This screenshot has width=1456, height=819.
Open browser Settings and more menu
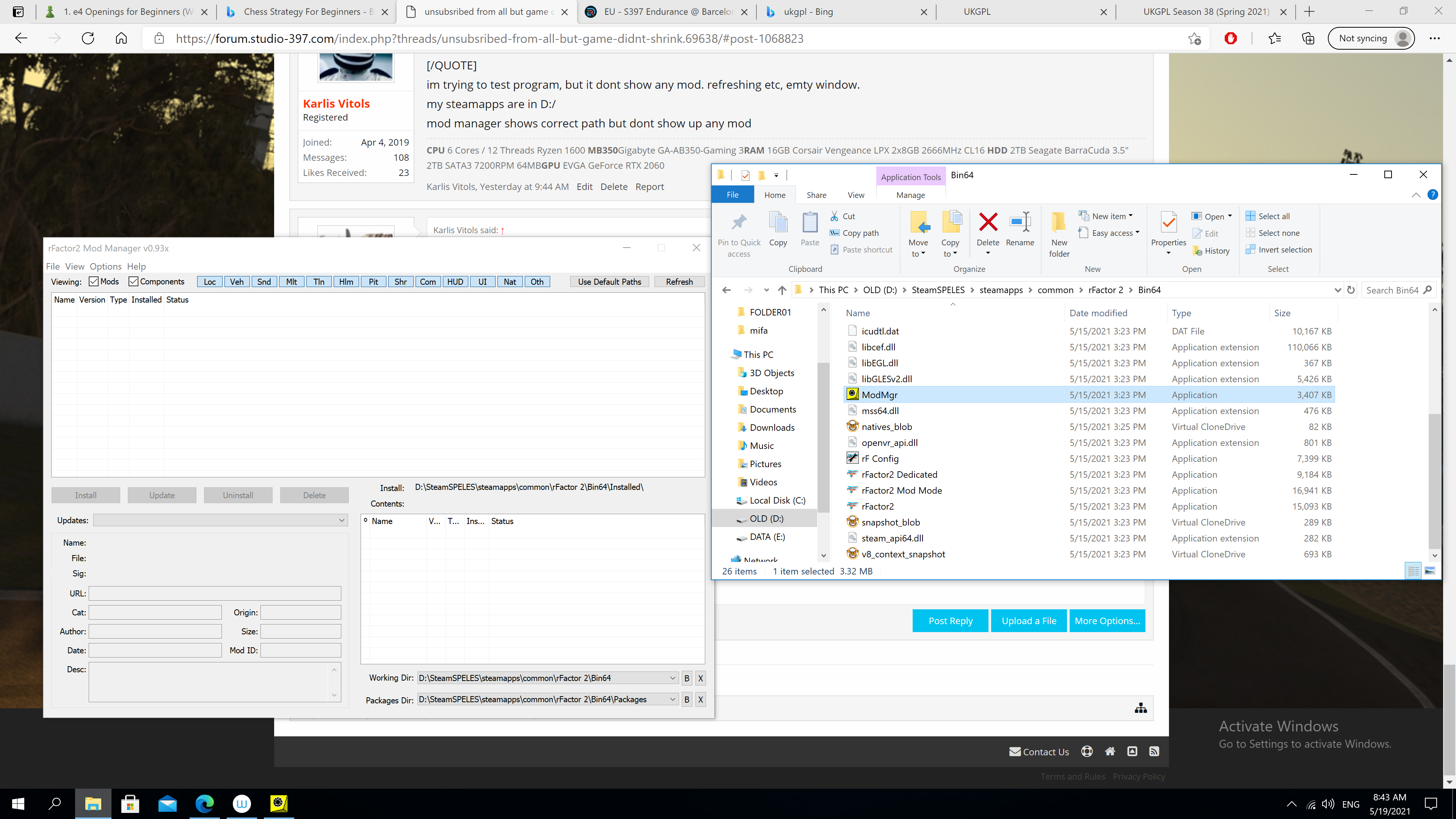[1434, 38]
